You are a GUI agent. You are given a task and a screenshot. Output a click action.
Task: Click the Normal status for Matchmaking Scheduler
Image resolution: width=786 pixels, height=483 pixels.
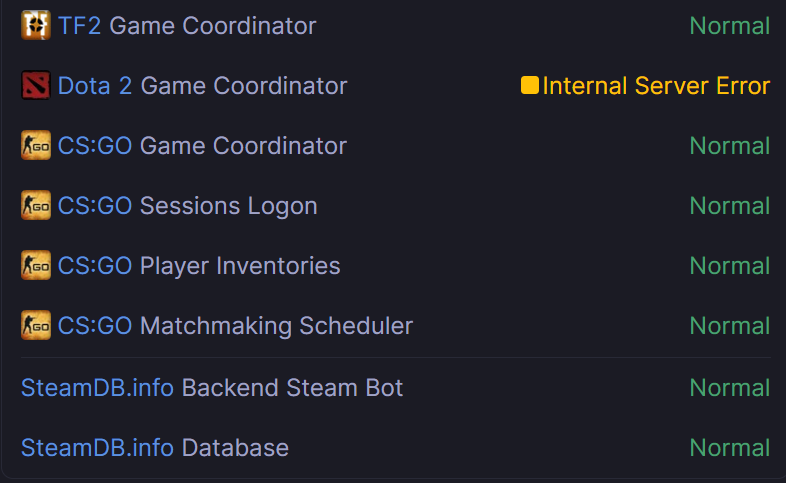[x=730, y=326]
